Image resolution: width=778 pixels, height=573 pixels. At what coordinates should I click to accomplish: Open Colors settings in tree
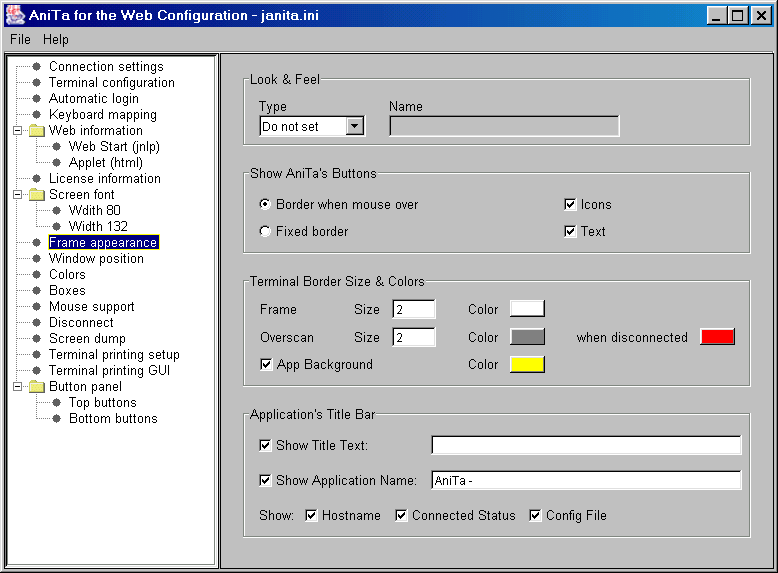pyautogui.click(x=67, y=274)
